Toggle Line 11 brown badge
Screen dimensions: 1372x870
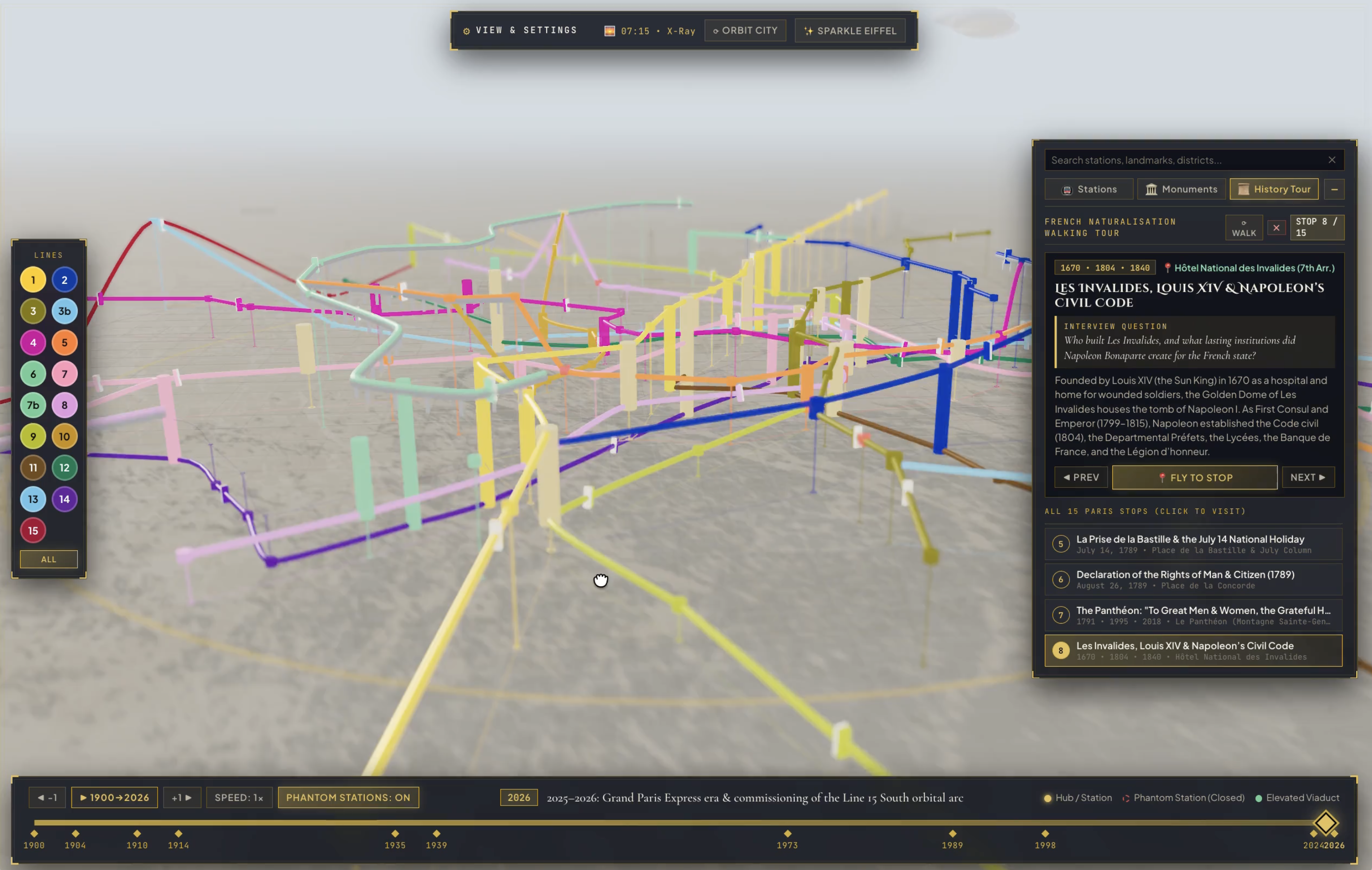click(33, 468)
